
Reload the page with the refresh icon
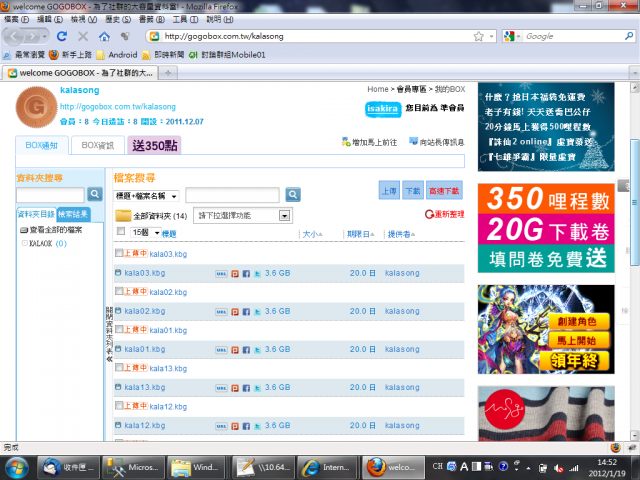click(62, 36)
